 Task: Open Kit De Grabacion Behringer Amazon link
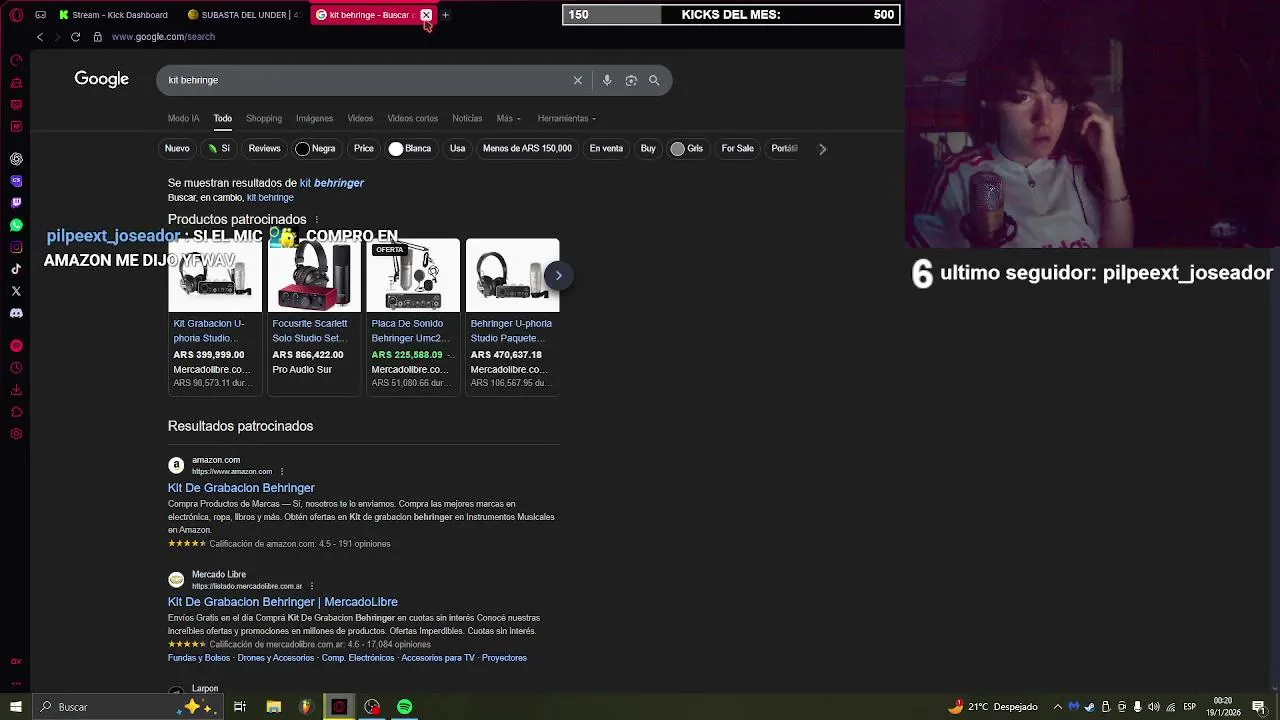241,488
